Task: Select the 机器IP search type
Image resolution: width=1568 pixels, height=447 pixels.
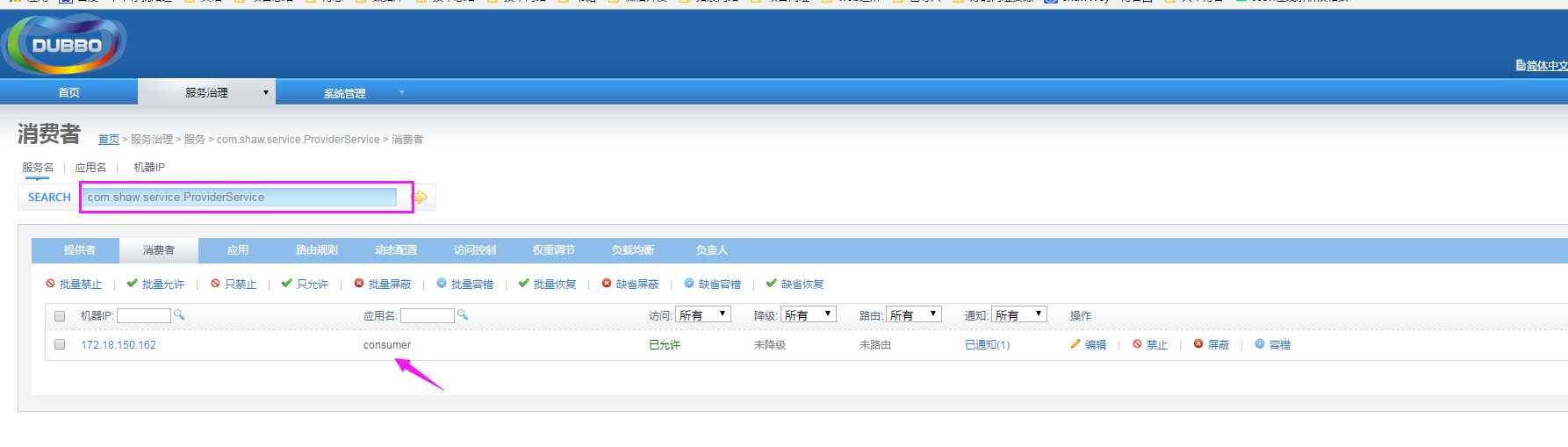Action: coord(149,168)
